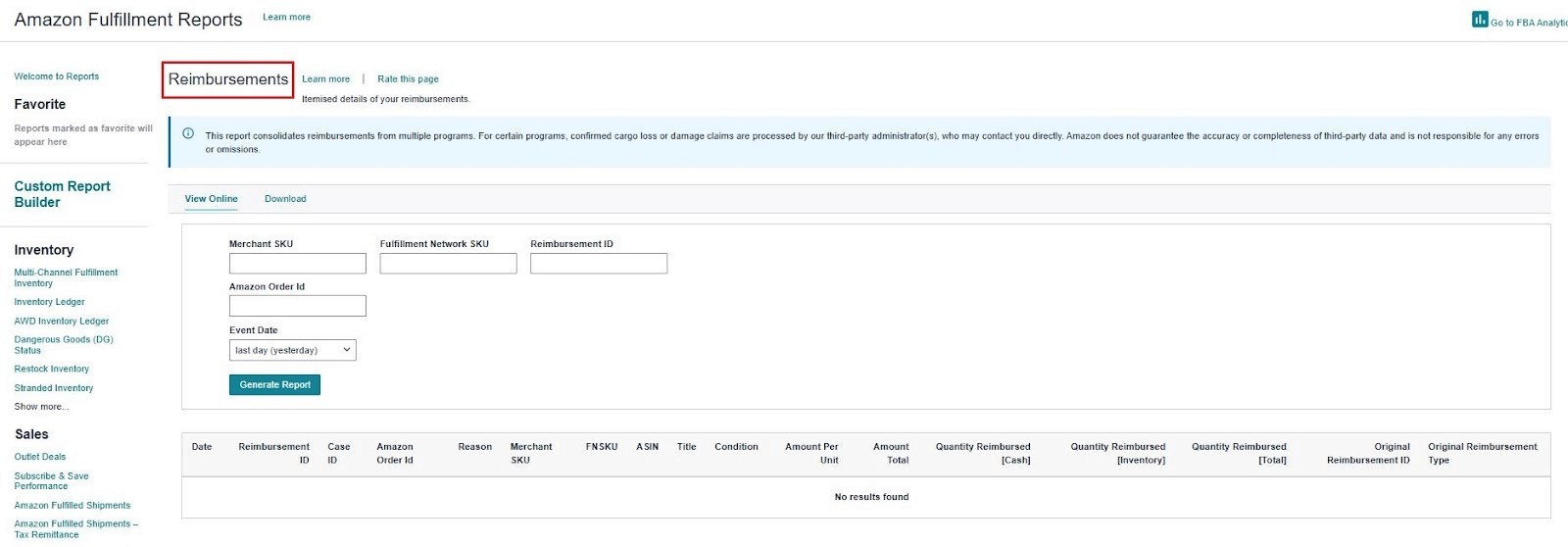The image size is (1568, 547).
Task: Click Original Reimbursement Type column header
Action: [1483, 454]
